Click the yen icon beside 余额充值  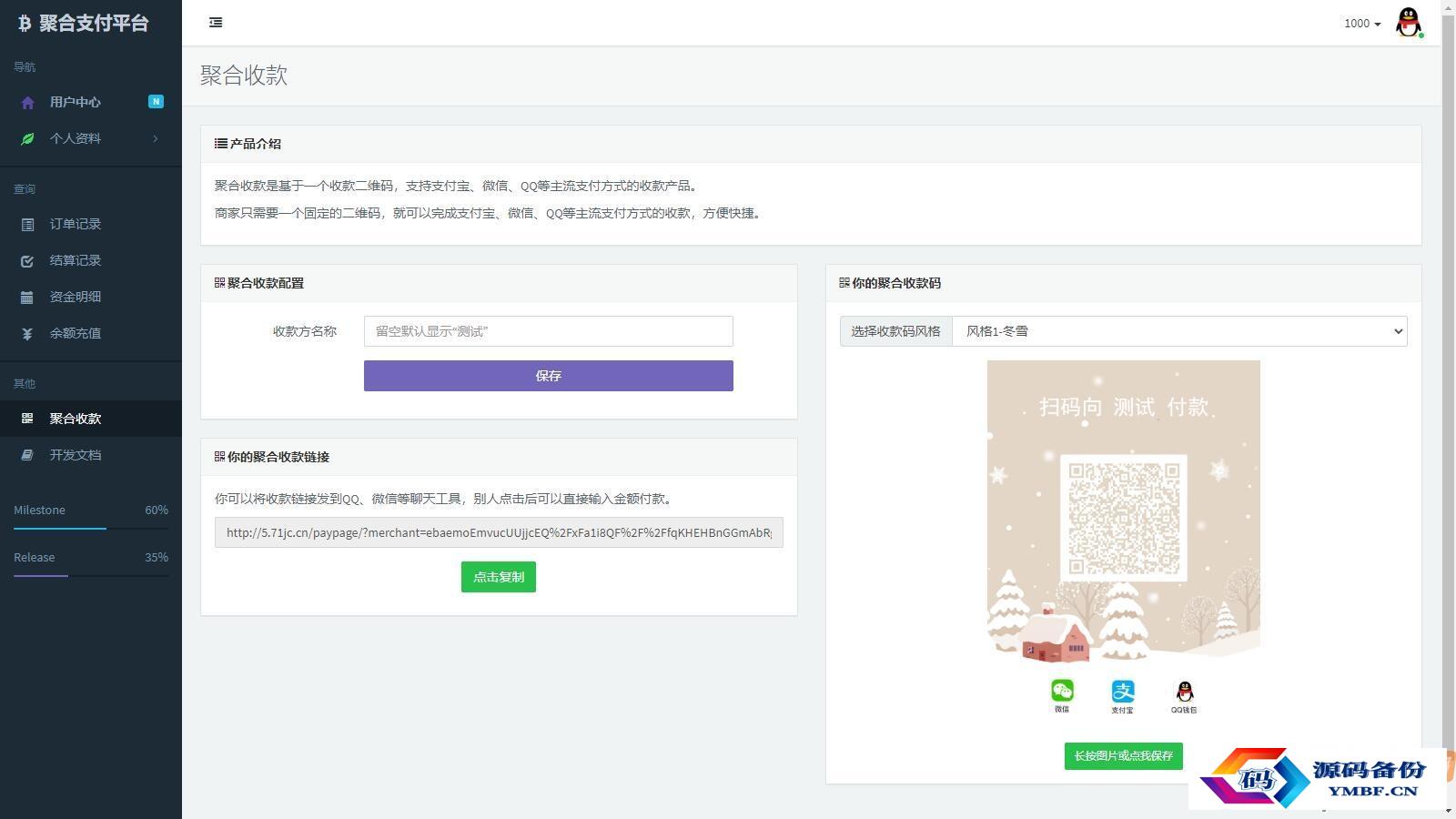pyautogui.click(x=27, y=334)
